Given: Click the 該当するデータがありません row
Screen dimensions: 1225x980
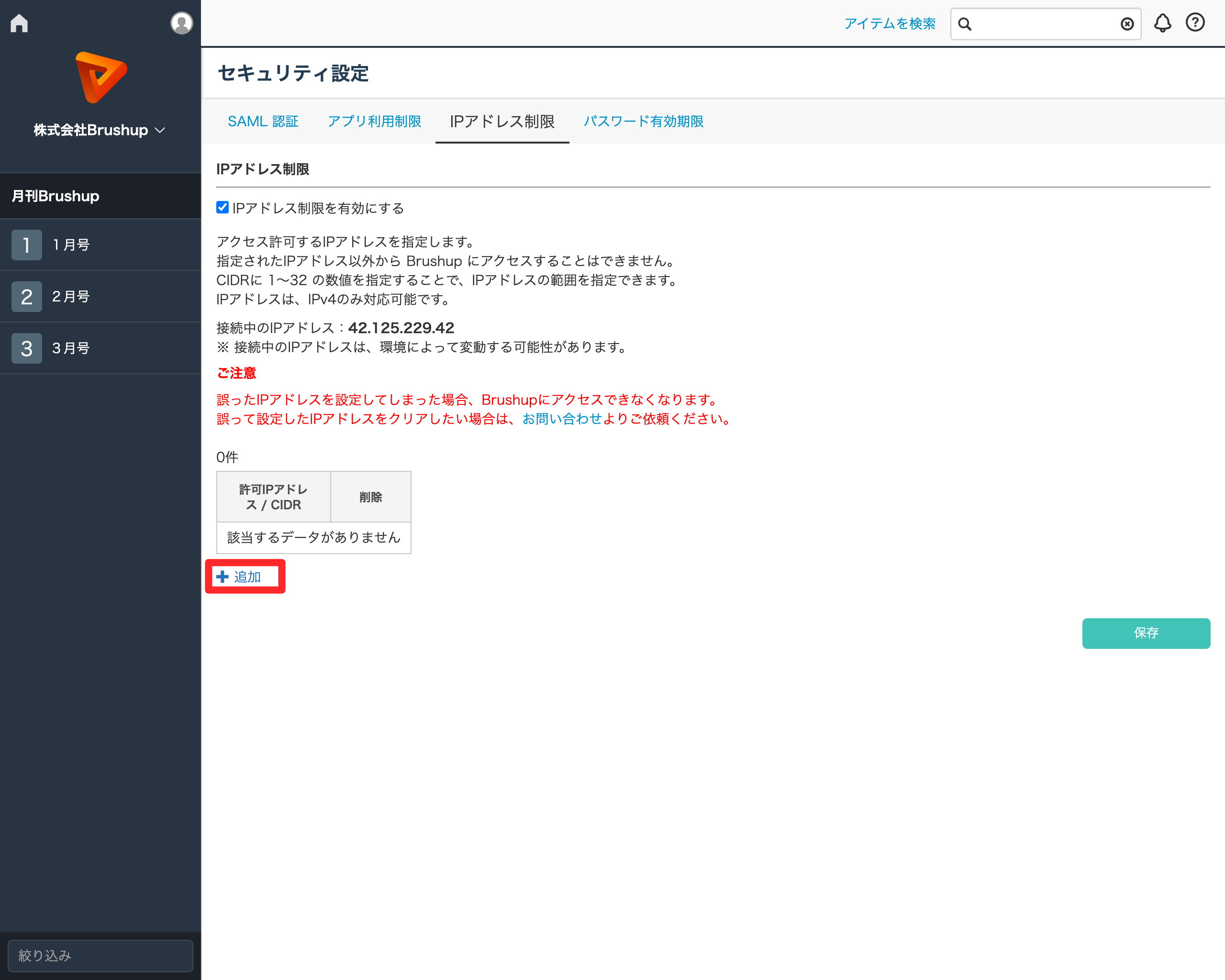Looking at the screenshot, I should click(x=313, y=538).
